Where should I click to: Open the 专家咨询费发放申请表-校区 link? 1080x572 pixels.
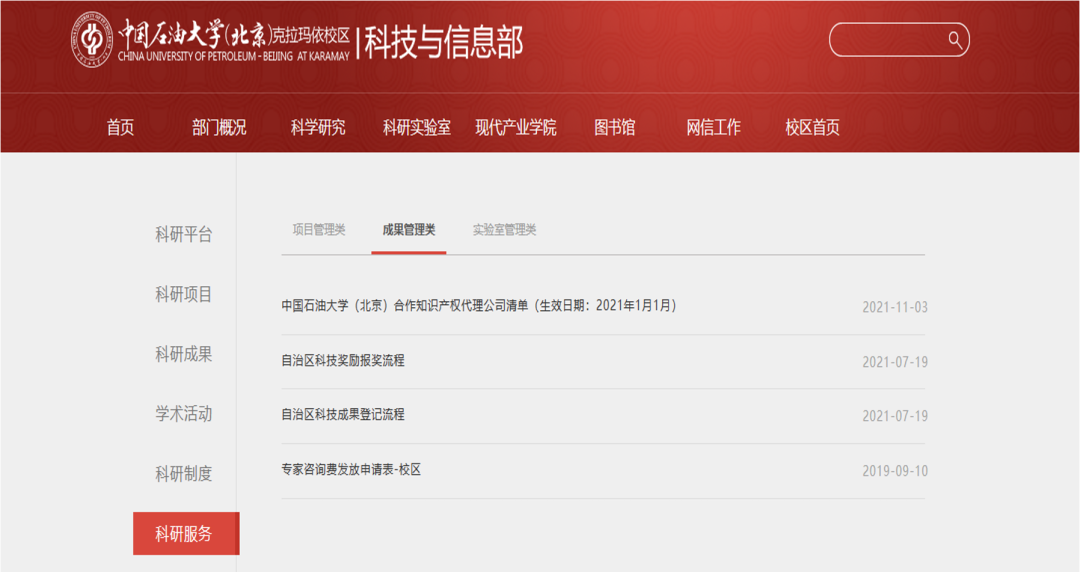pyautogui.click(x=351, y=469)
